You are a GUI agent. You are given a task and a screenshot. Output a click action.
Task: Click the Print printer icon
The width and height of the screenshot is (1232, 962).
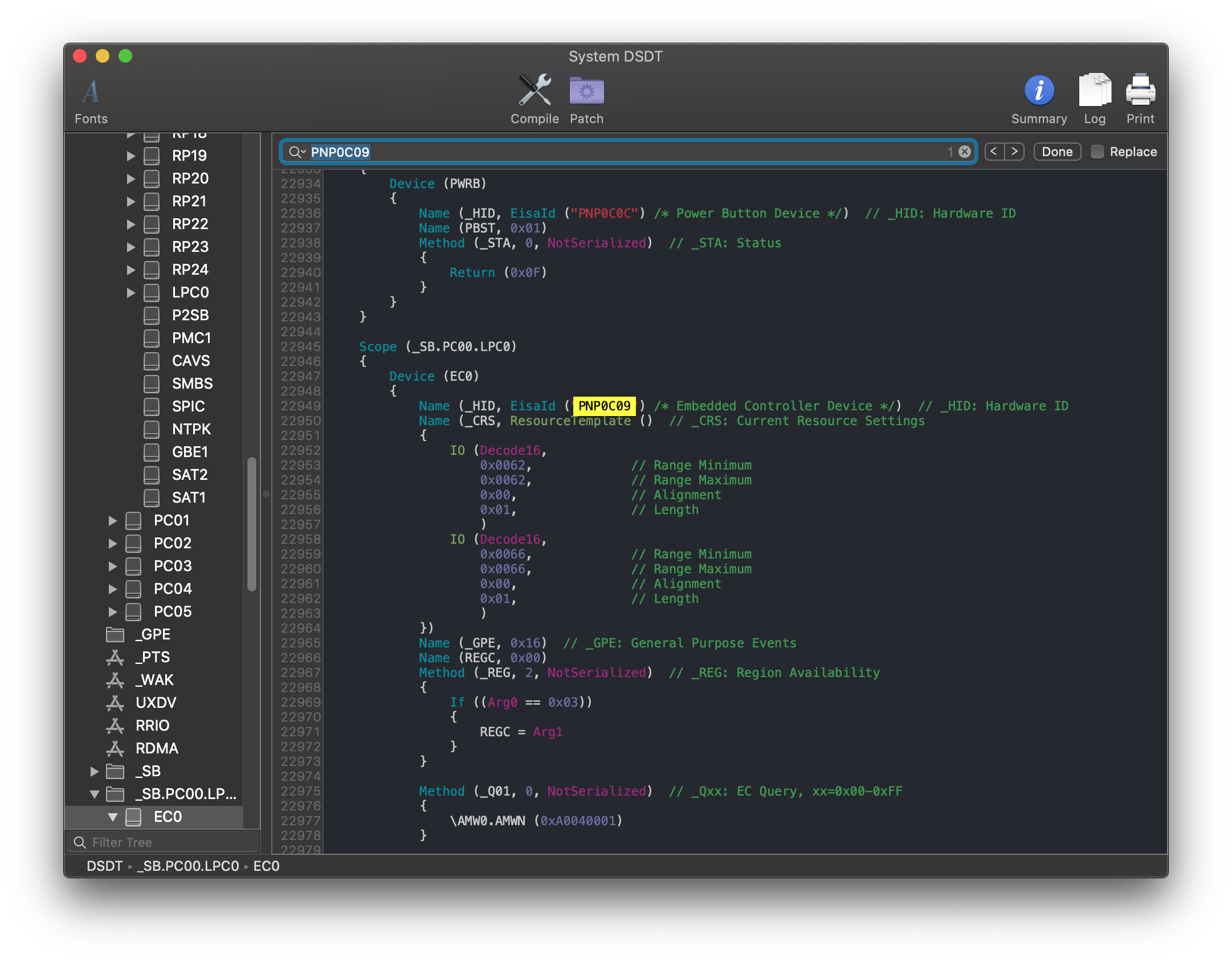(x=1140, y=91)
